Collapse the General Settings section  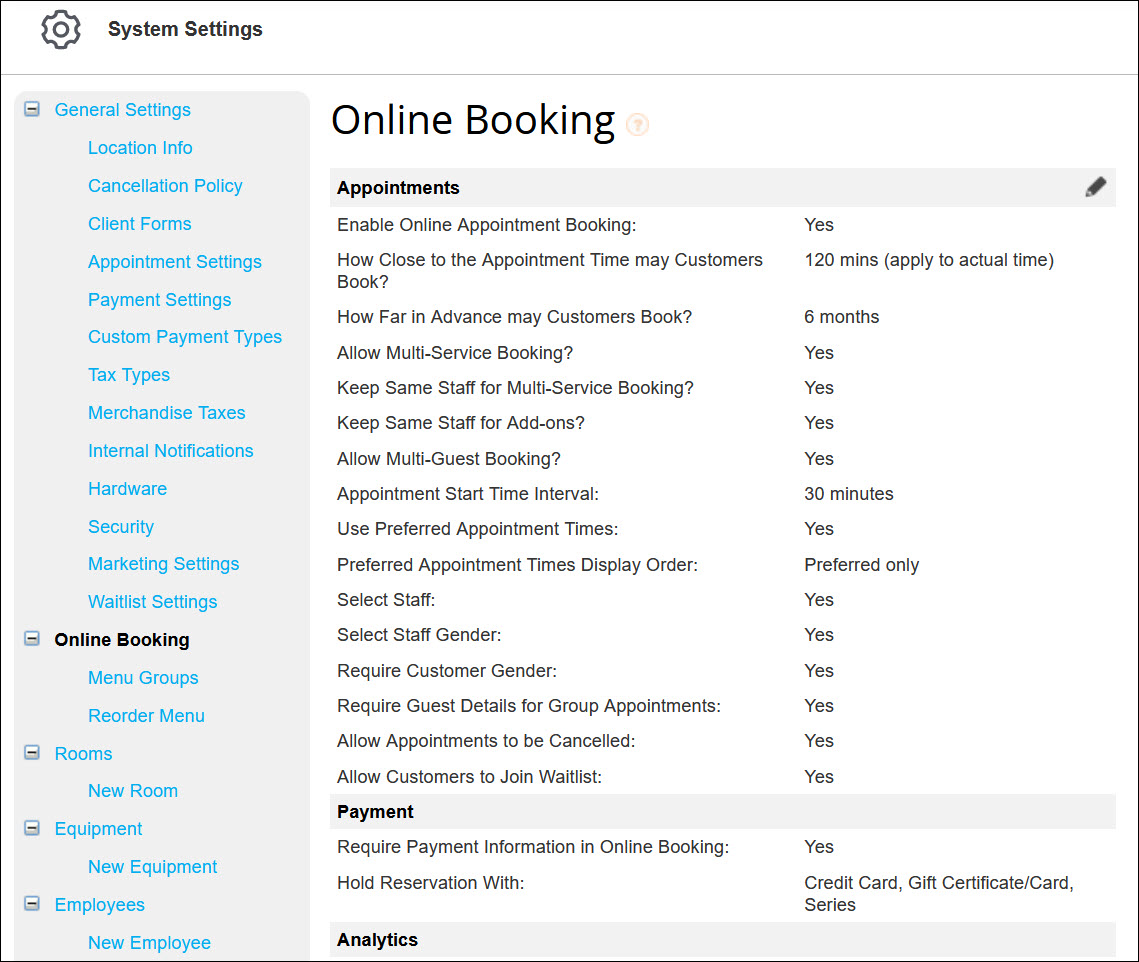(31, 108)
